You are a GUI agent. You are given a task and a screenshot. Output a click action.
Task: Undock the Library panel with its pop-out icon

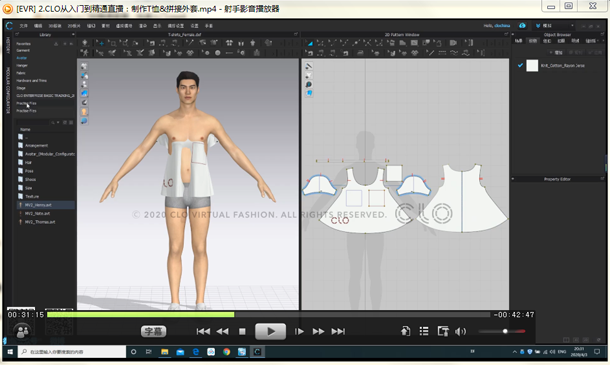[17, 35]
